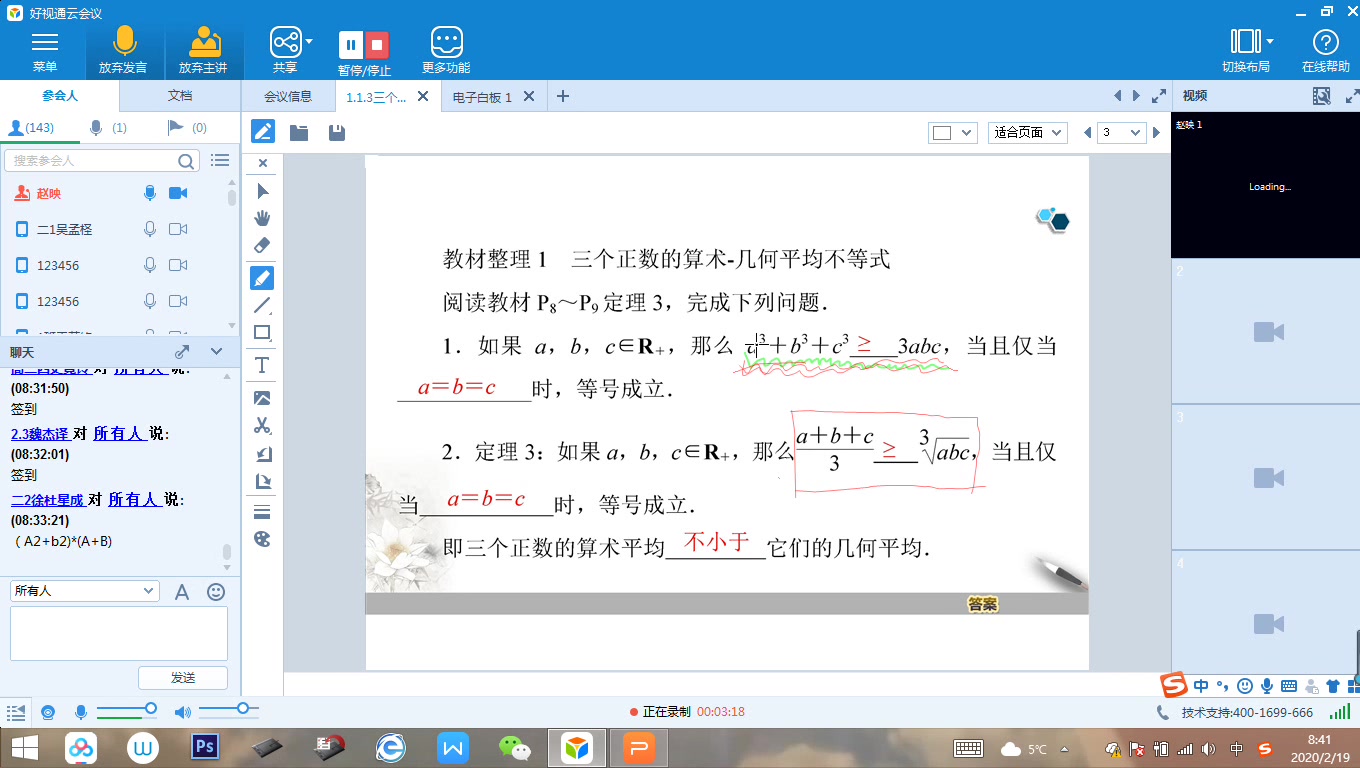
Task: Open the fit page zoom dropdown
Action: (x=1027, y=131)
